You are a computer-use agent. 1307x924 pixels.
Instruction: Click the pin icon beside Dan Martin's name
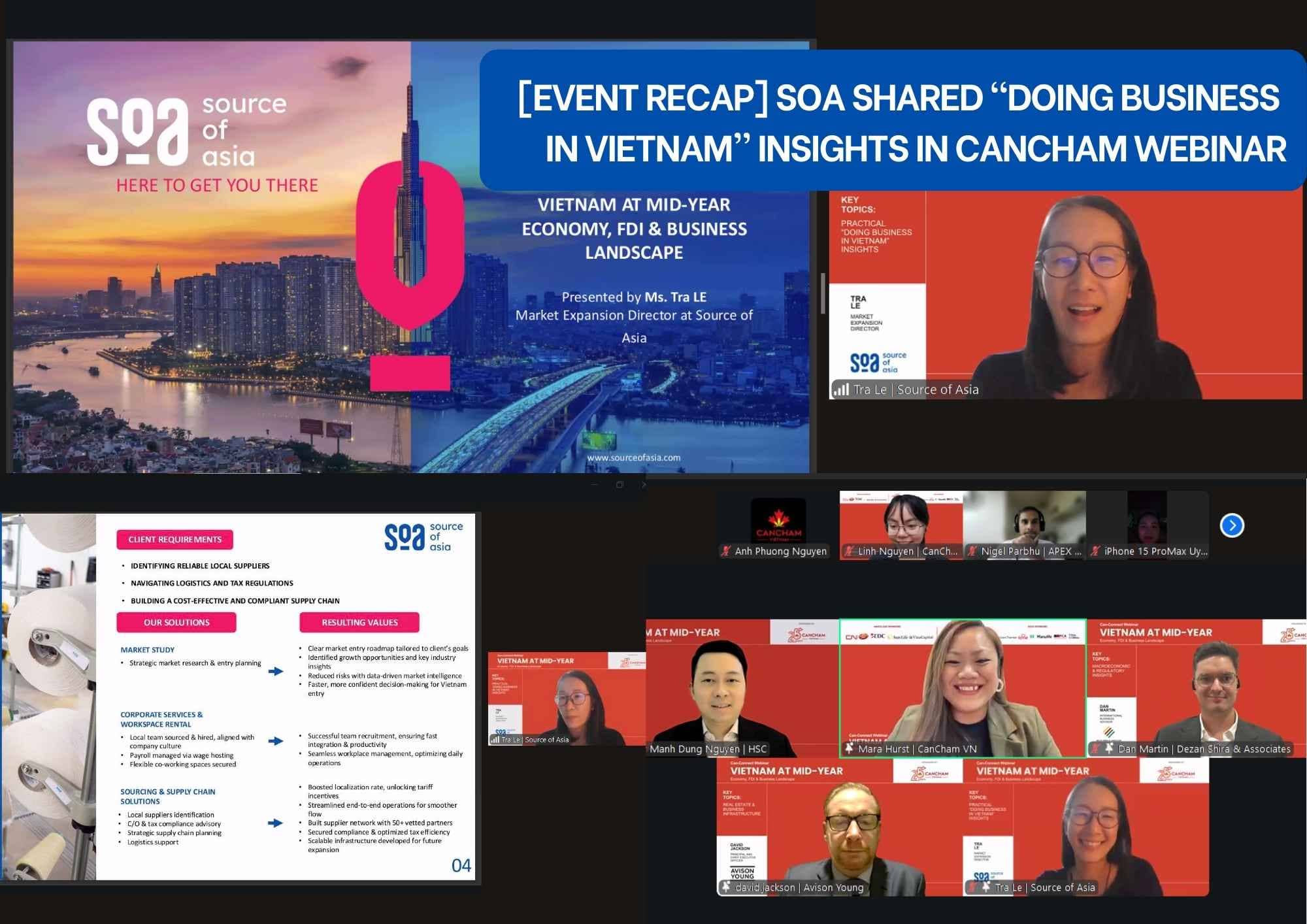pos(1109,749)
